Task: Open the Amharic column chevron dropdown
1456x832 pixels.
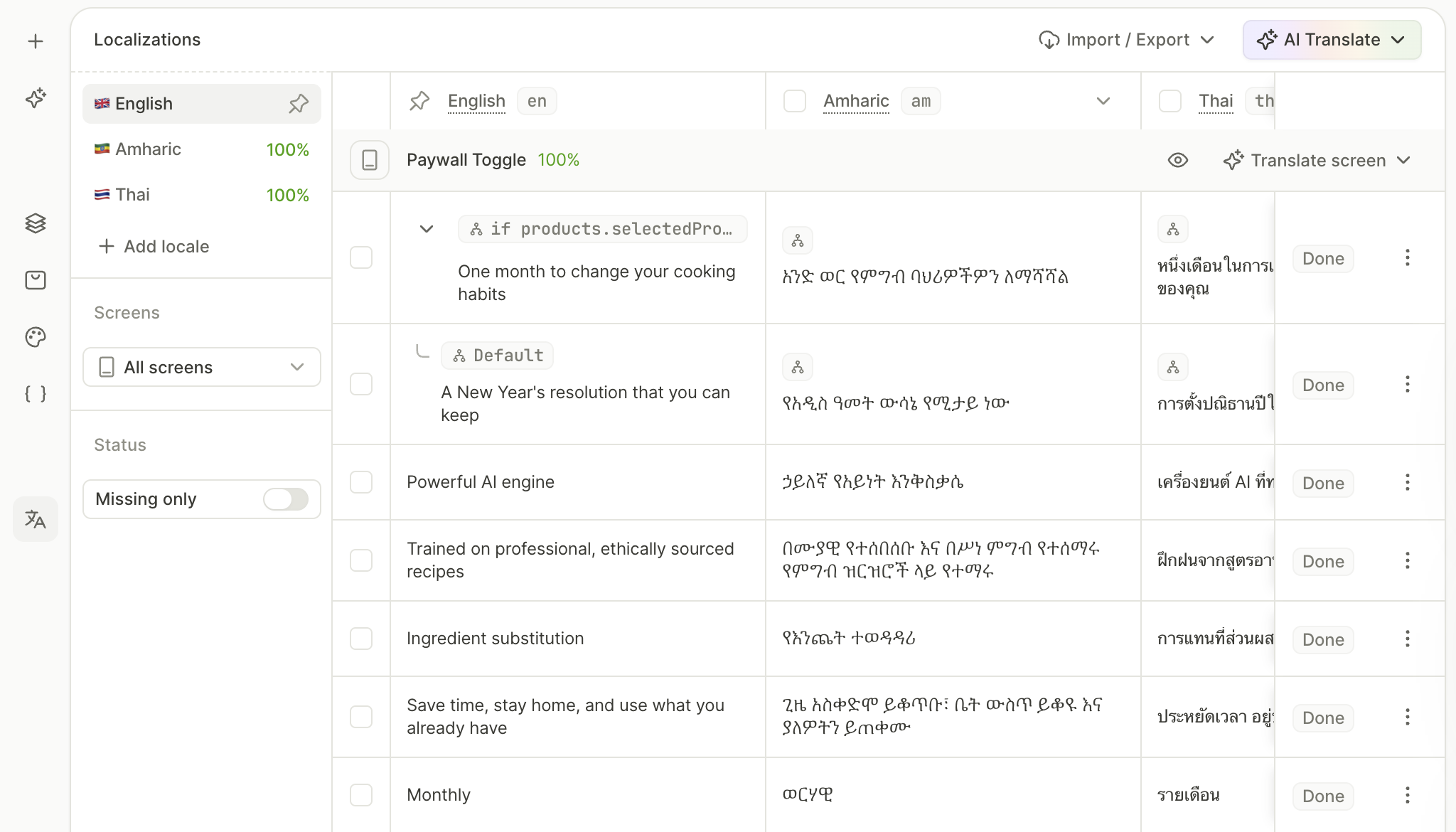Action: (1103, 101)
